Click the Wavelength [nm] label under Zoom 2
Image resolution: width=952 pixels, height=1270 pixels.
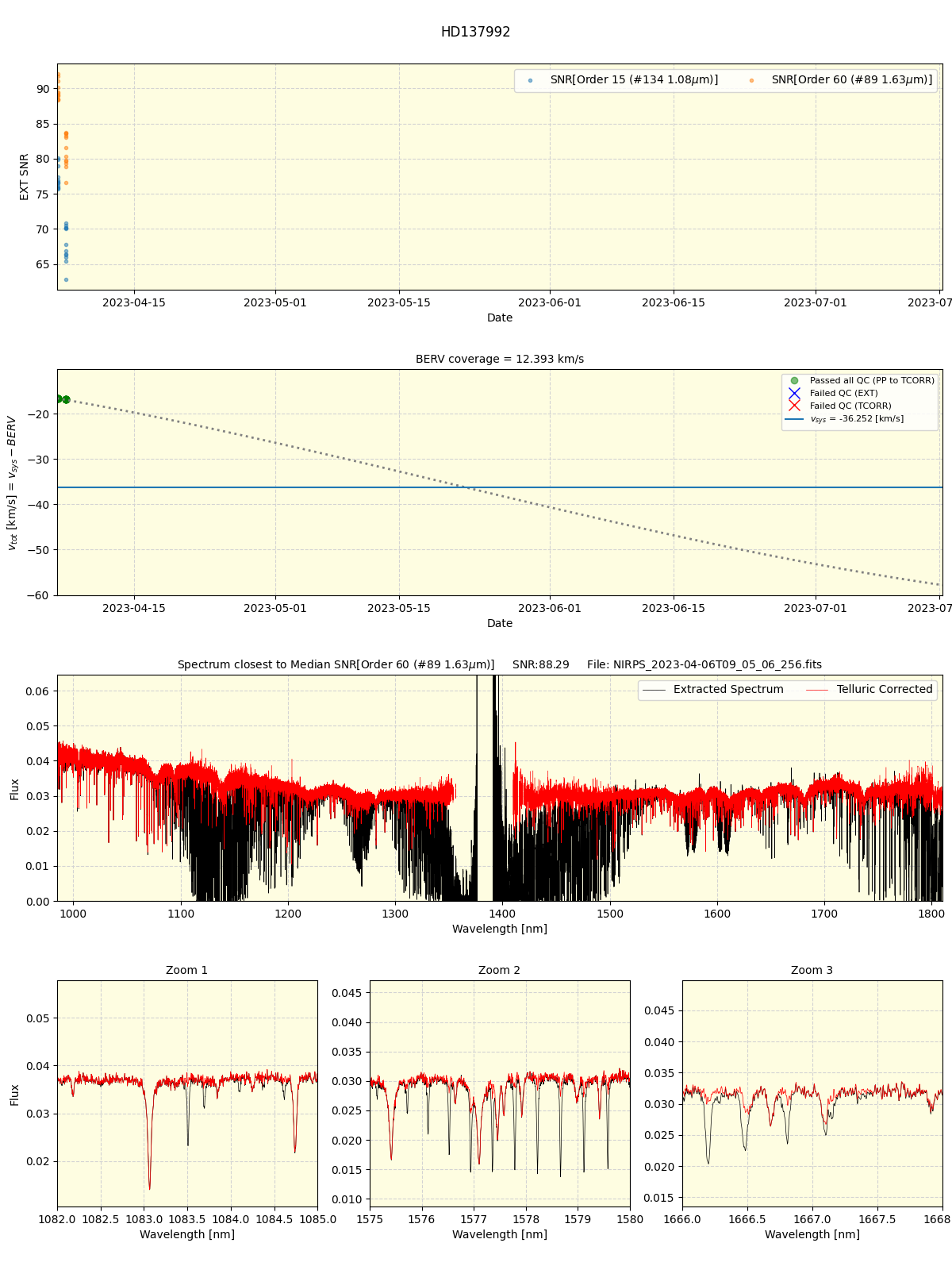500,1234
